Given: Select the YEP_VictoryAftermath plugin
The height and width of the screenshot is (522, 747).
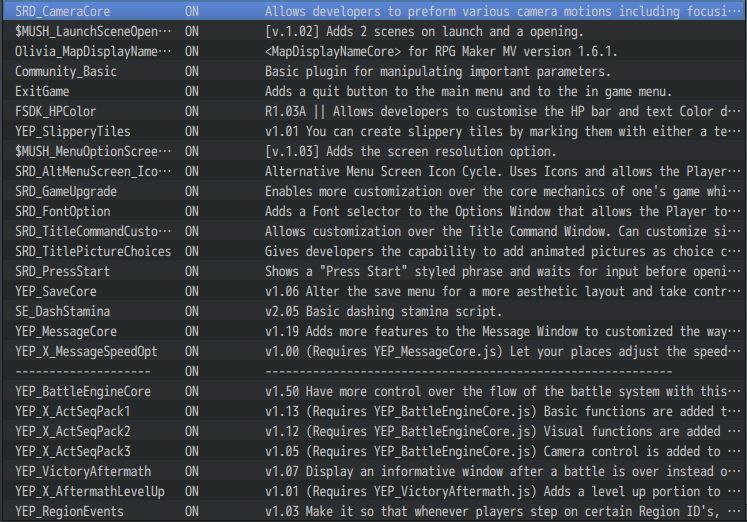Looking at the screenshot, I should point(83,471).
